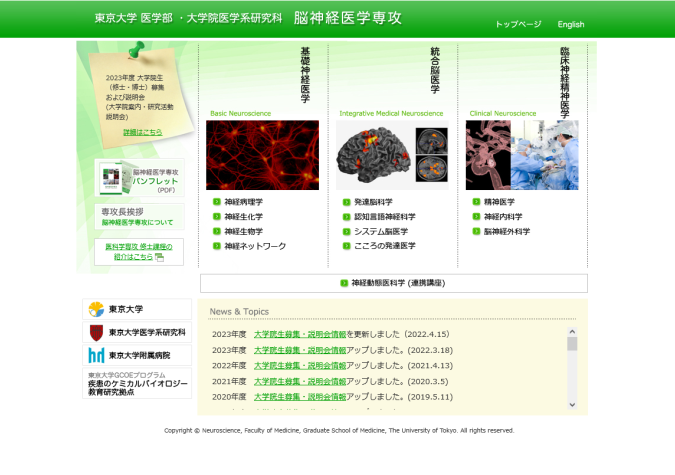Click the Integrative Medical Neuroscience brain image

coord(392,155)
